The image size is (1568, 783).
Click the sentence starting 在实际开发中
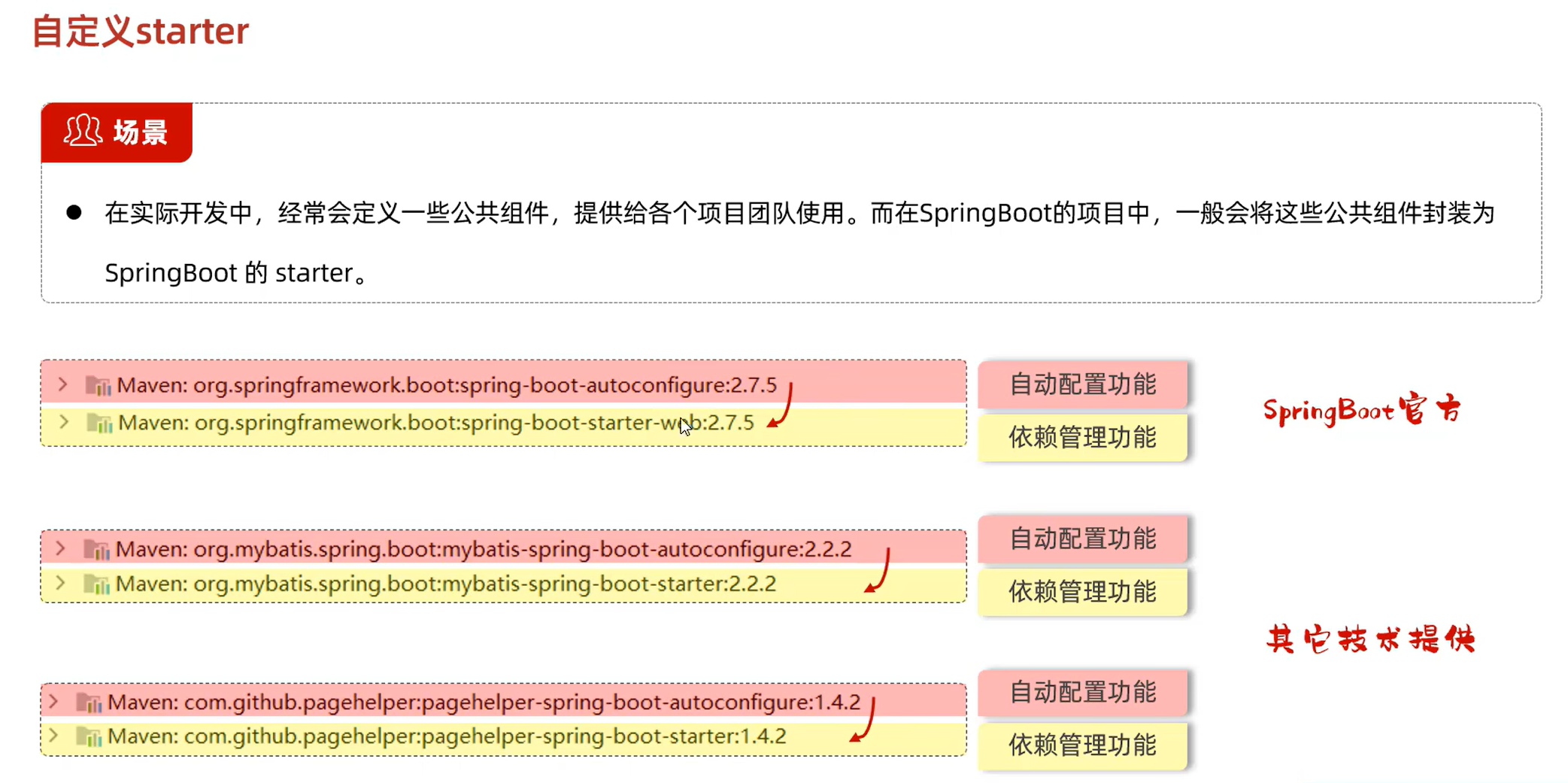[x=799, y=213]
